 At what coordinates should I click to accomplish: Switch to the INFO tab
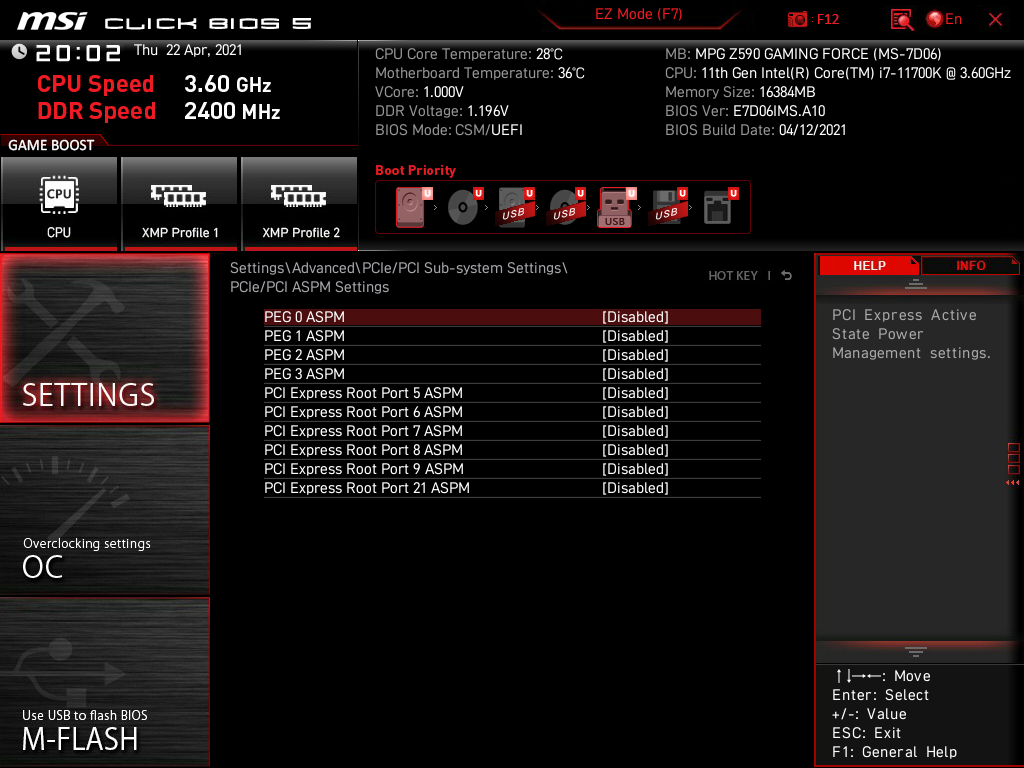[x=970, y=266]
